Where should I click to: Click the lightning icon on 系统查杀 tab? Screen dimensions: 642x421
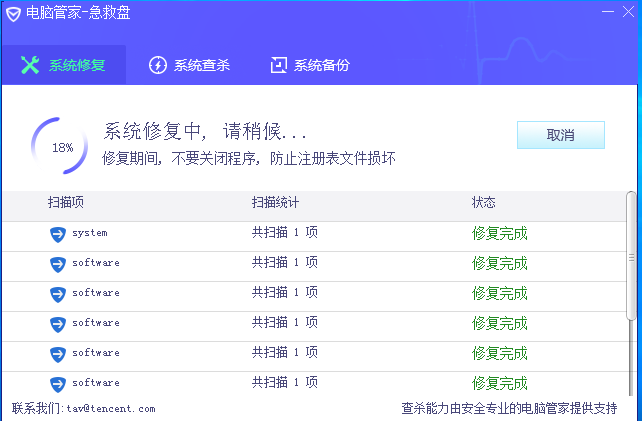(158, 66)
